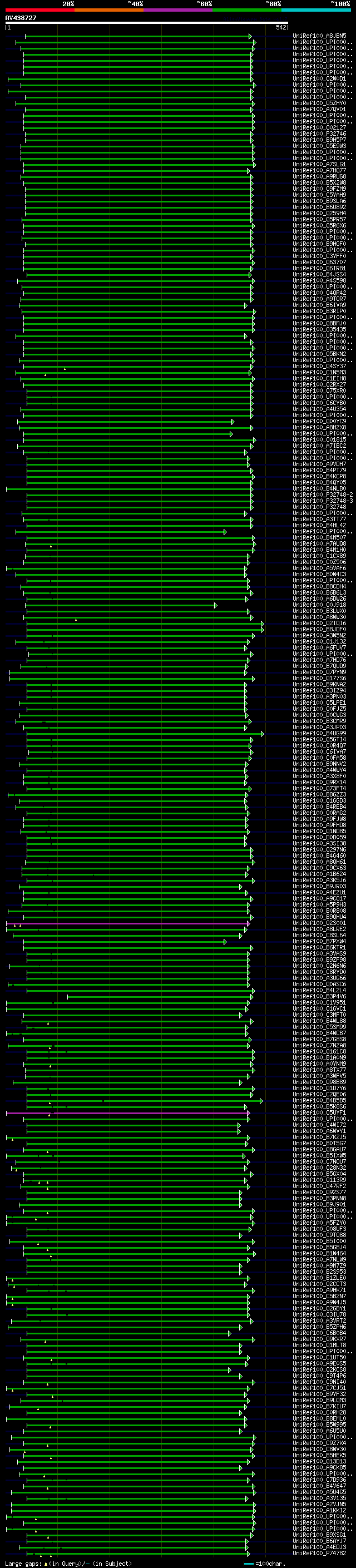Select the UniRef100_B3CMR9 label

coord(319,721)
